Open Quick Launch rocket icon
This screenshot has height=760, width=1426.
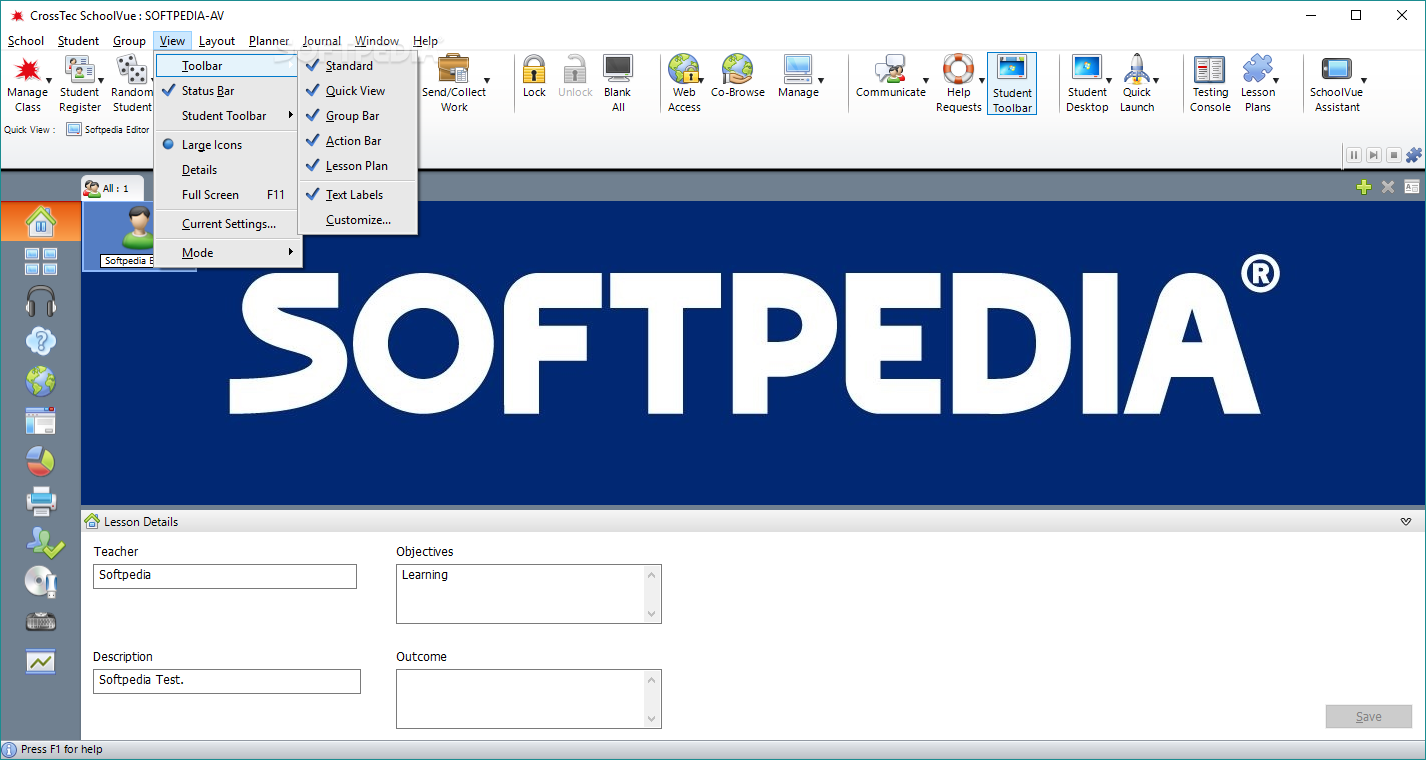coord(1137,69)
